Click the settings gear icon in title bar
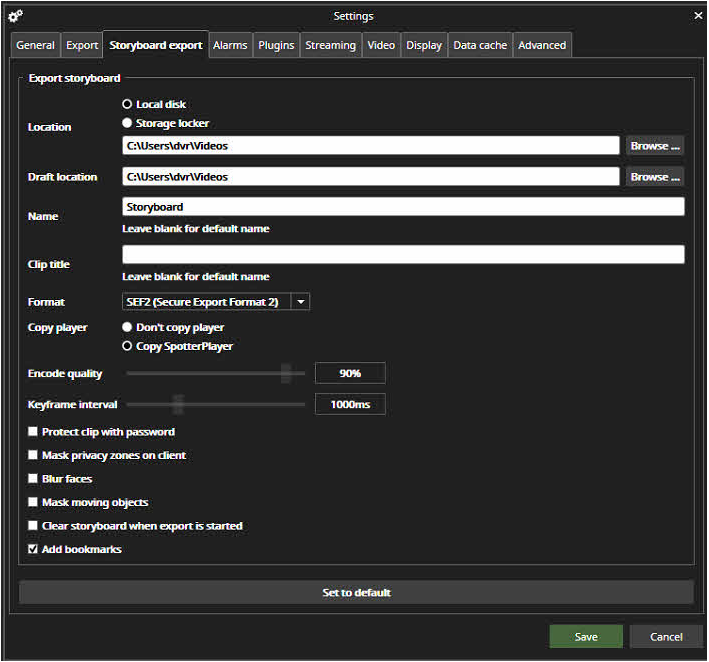This screenshot has height=662, width=709. (x=15, y=16)
